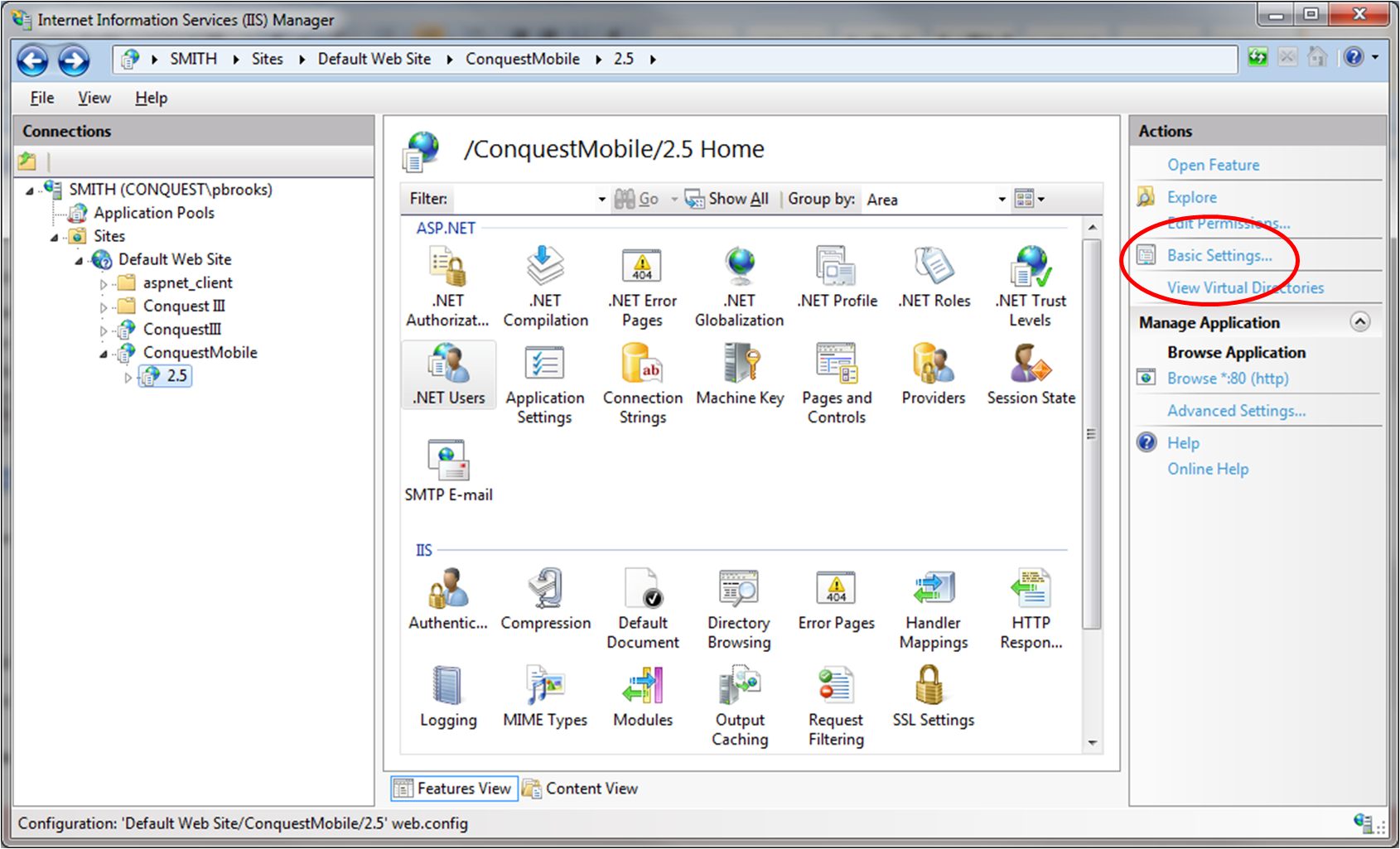Select the SMTP E-mail icon
Image resolution: width=1400 pixels, height=849 pixels.
point(448,470)
